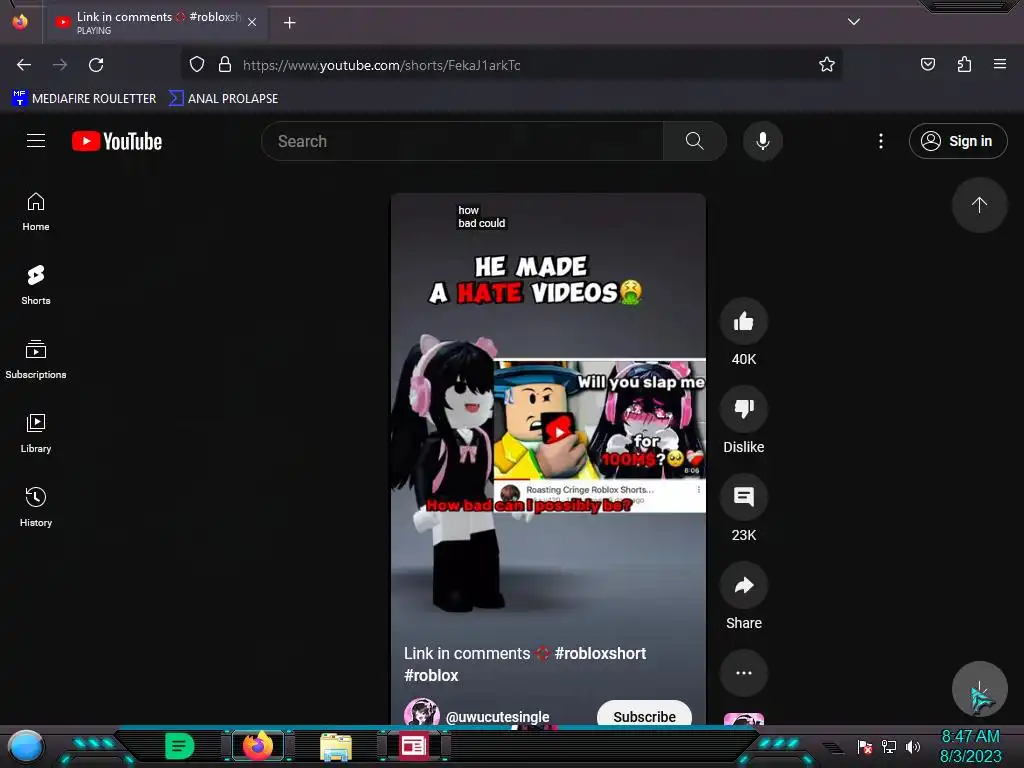Open the second bookmark on the bookmarks toolbar
The image size is (1024, 768).
tap(223, 99)
